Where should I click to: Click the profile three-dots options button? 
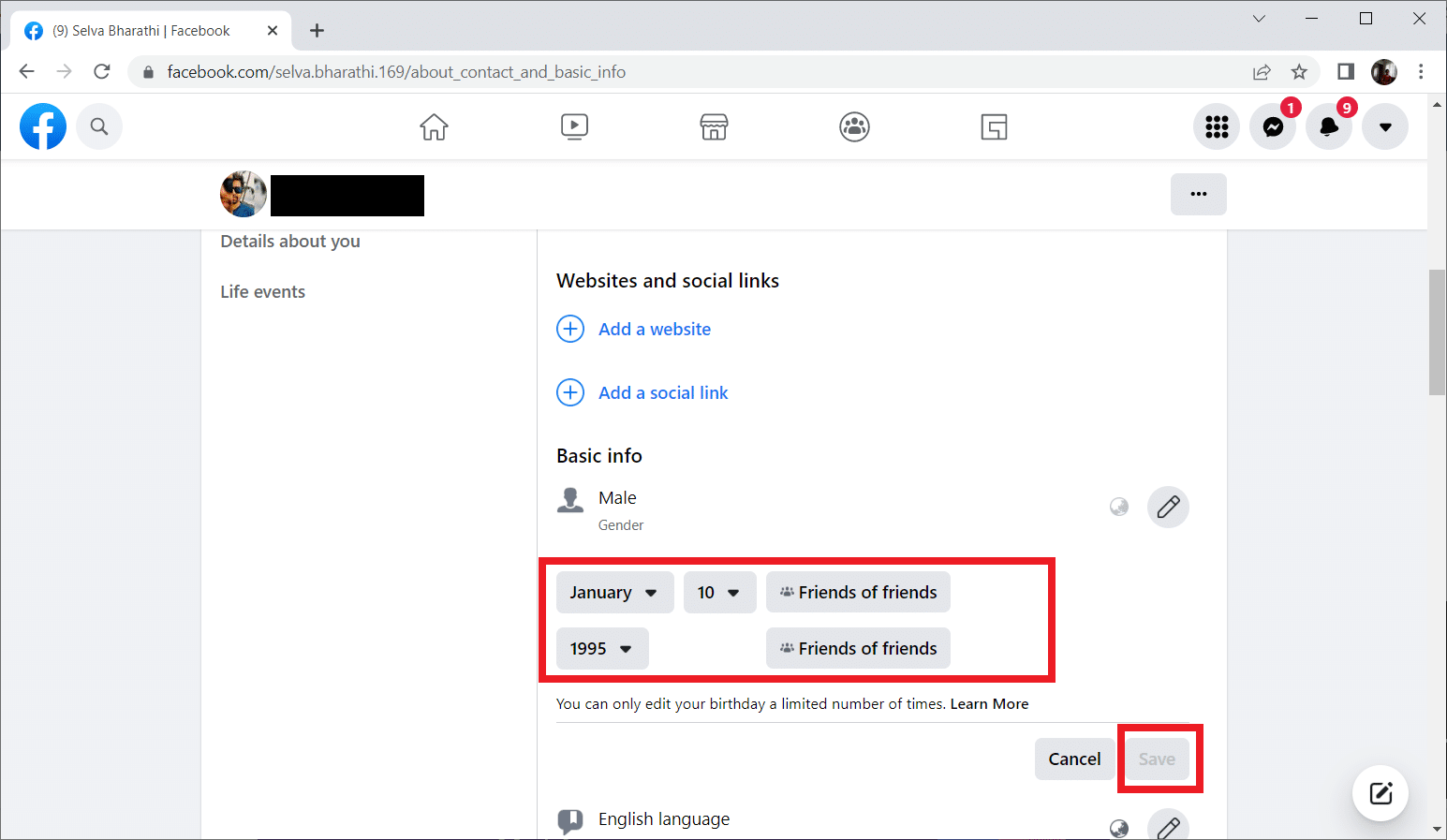coord(1198,195)
